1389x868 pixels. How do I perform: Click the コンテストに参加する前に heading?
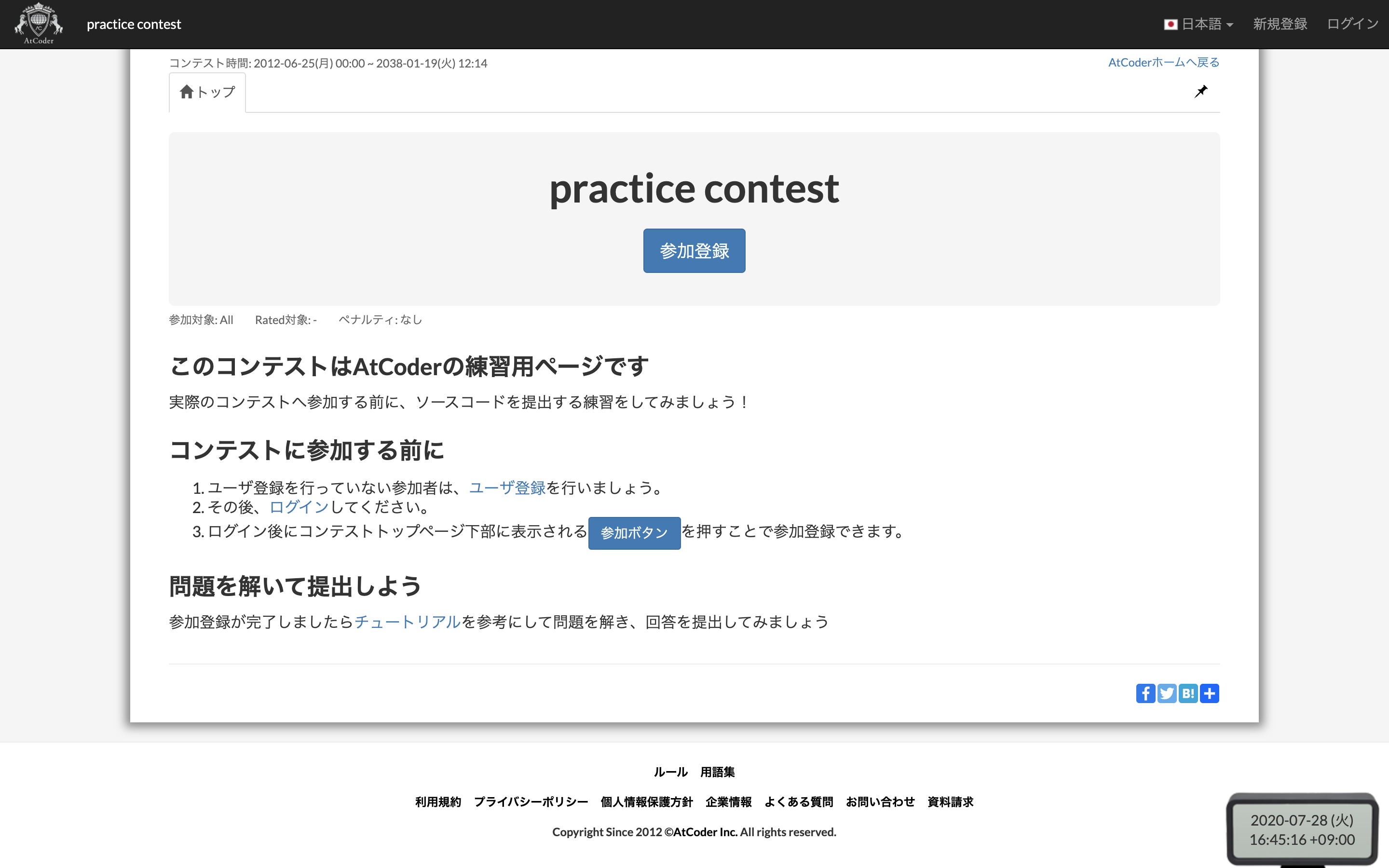(x=307, y=450)
